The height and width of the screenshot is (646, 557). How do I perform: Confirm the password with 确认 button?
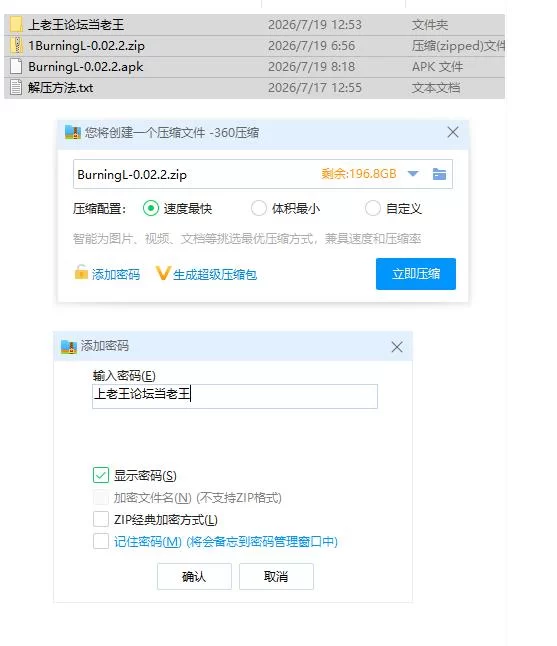tap(194, 576)
